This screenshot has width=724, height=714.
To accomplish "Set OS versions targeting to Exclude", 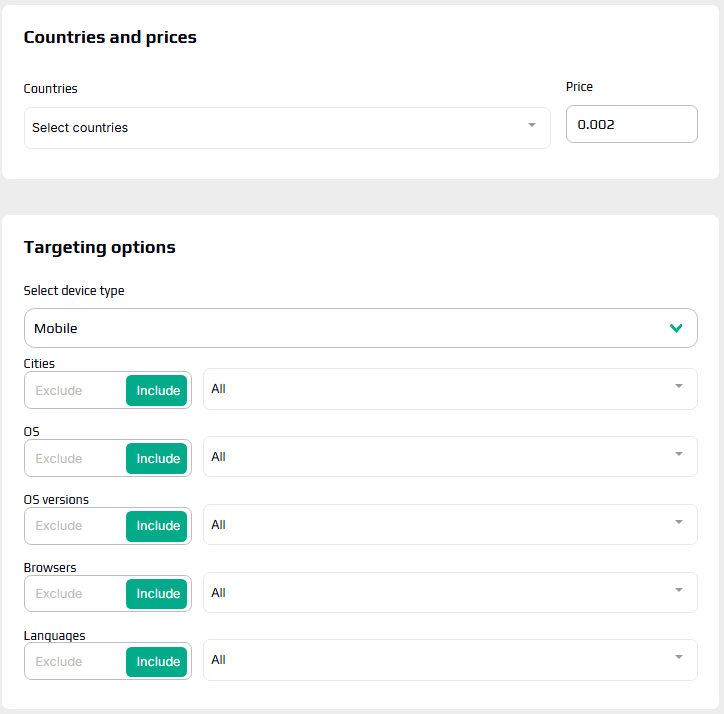I will [x=59, y=526].
